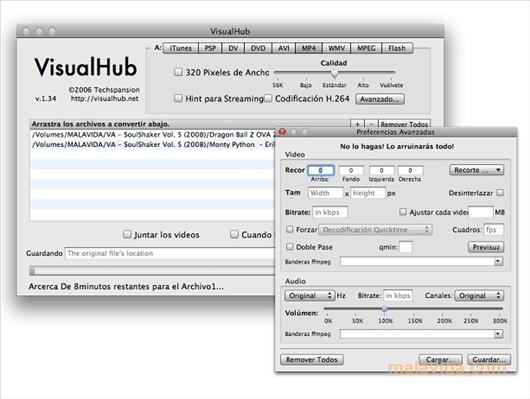
Task: Enable Hint para Streaming checkbox
Action: (178, 98)
